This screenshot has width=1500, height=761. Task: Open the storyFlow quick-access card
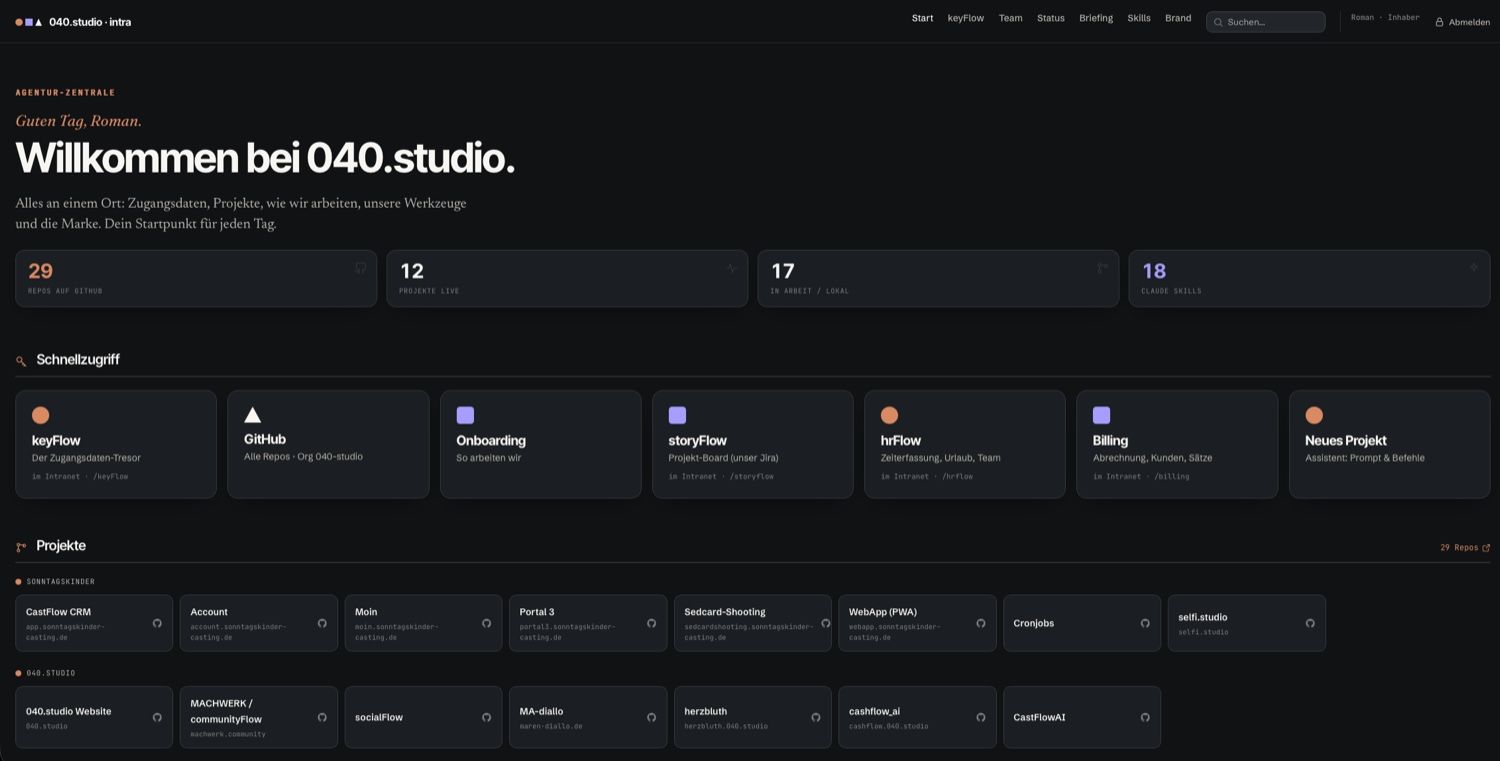pyautogui.click(x=753, y=444)
